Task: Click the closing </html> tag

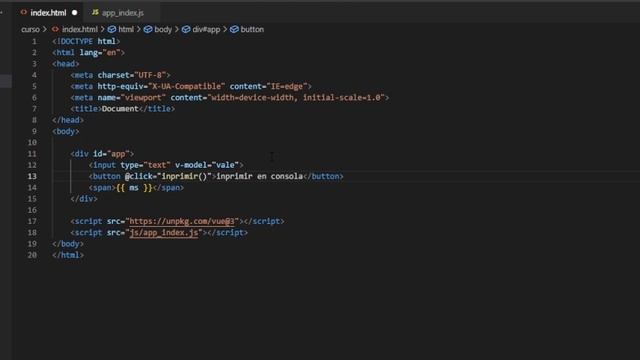Action: [x=68, y=255]
